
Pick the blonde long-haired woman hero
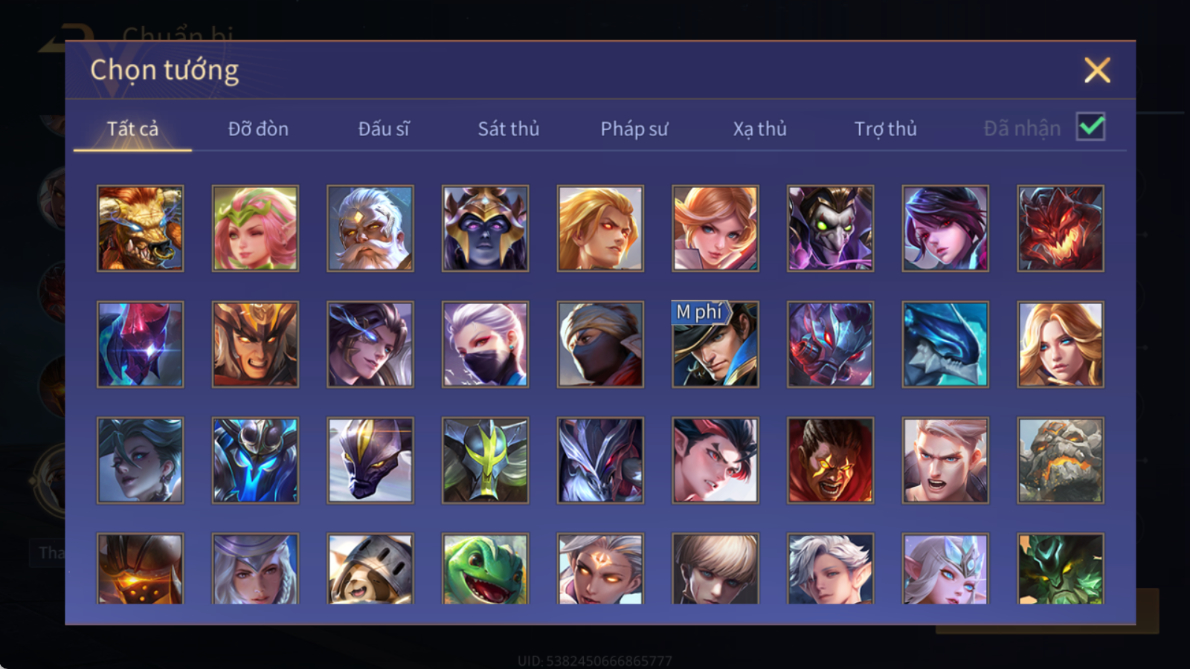click(x=1060, y=344)
